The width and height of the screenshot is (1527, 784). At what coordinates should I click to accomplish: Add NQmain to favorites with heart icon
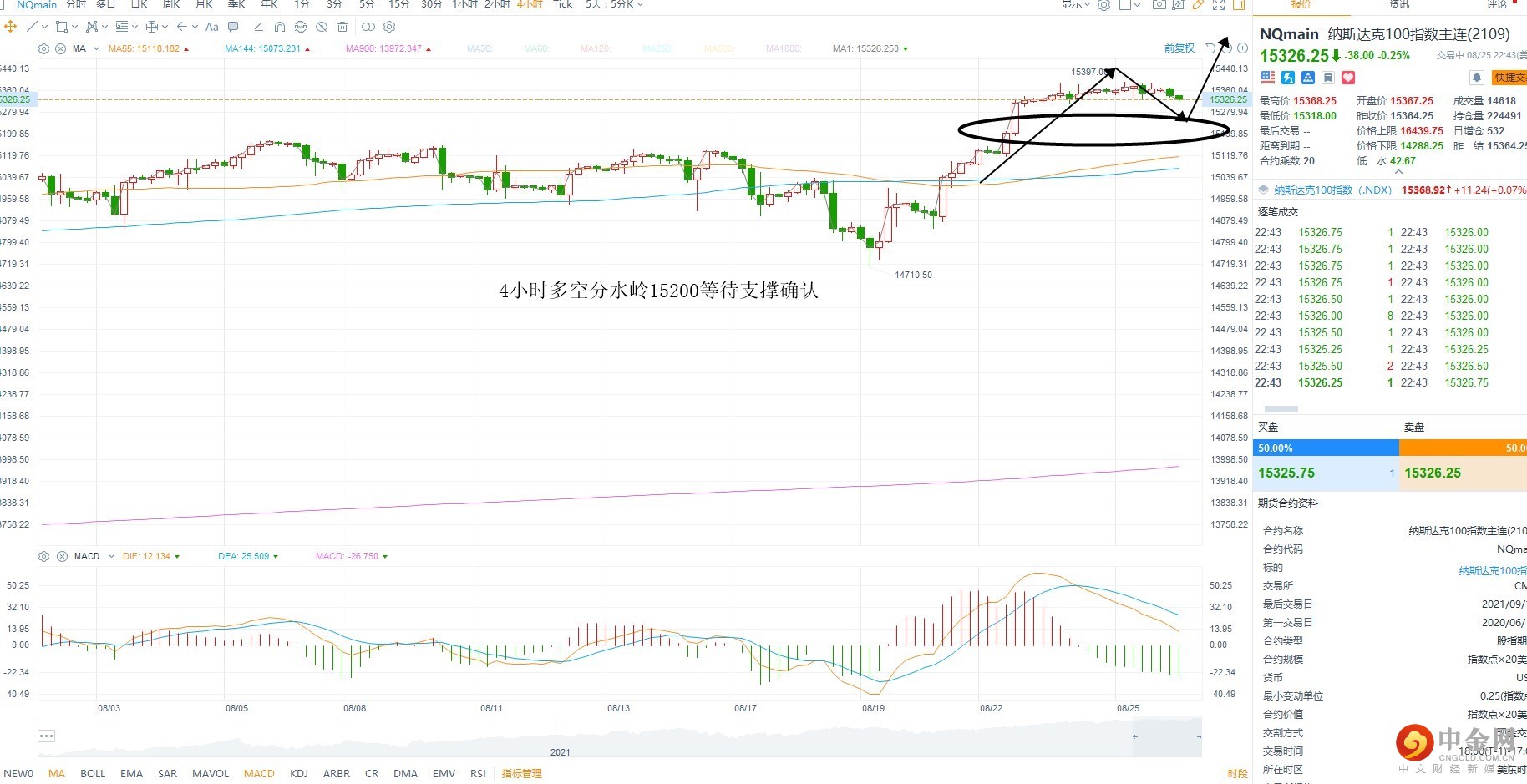[x=1348, y=78]
